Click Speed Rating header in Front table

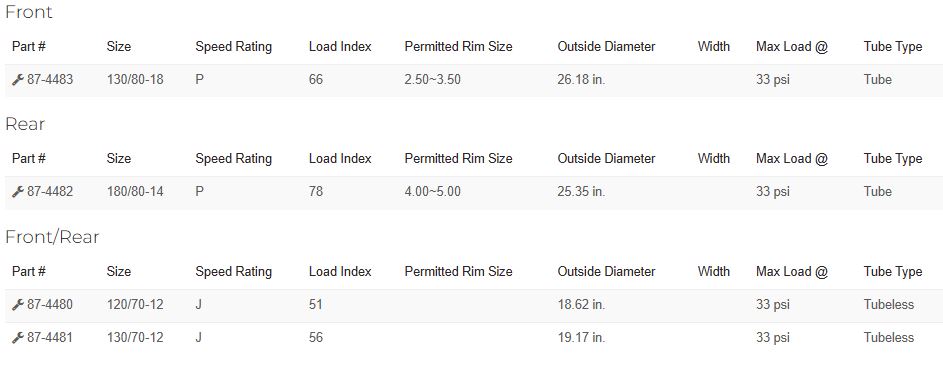(233, 47)
